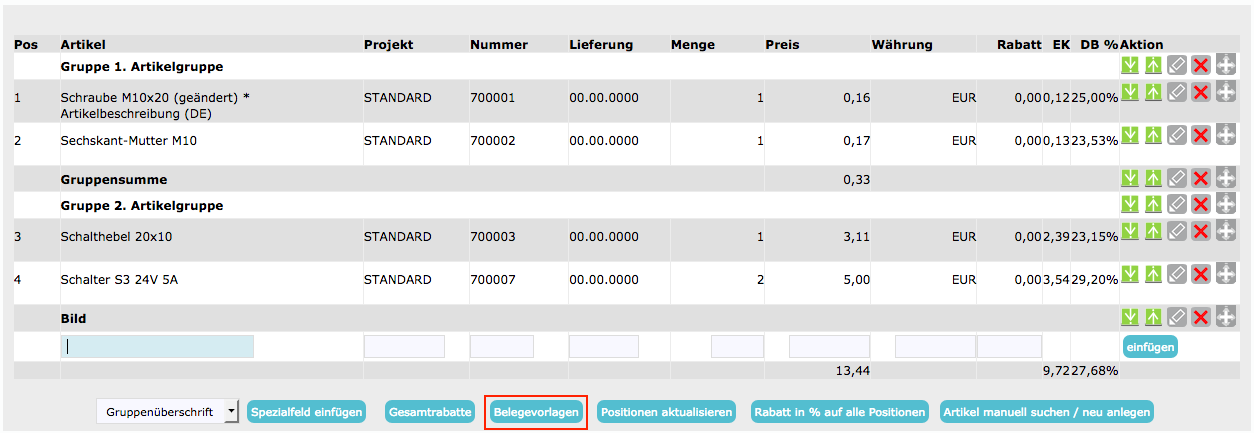Viewport: 1254px width, 433px height.
Task: Click the einfügen button
Action: coord(1149,347)
